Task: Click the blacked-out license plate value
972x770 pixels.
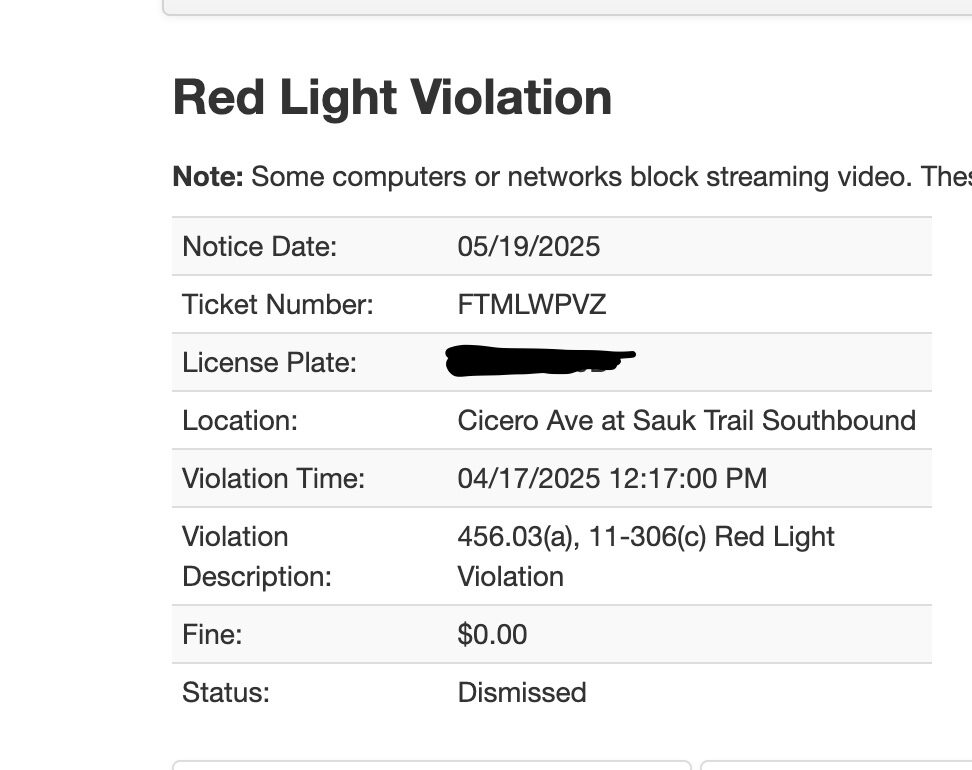Action: (540, 361)
